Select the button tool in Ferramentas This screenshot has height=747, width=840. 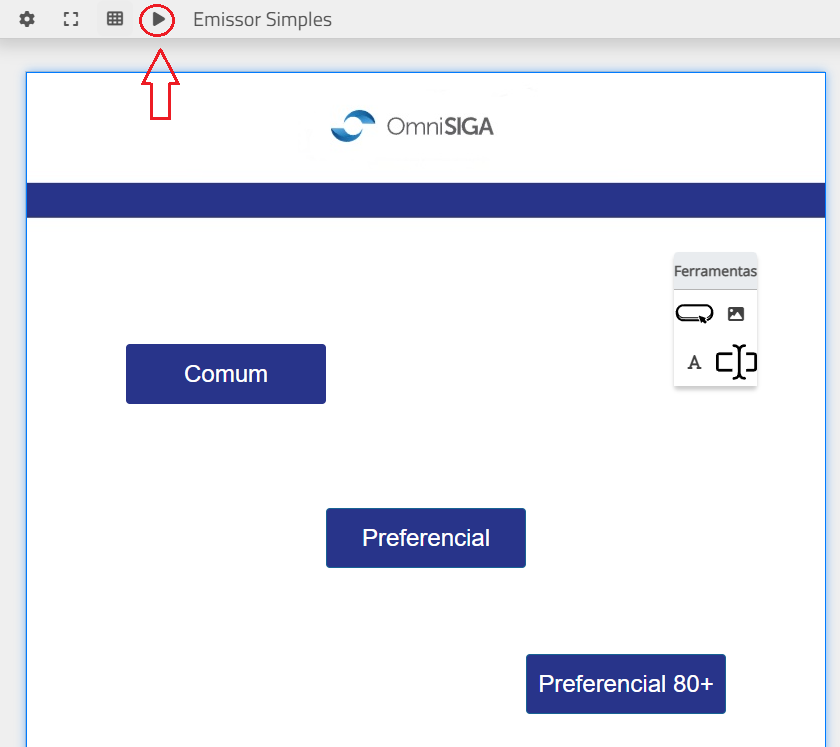click(x=694, y=313)
